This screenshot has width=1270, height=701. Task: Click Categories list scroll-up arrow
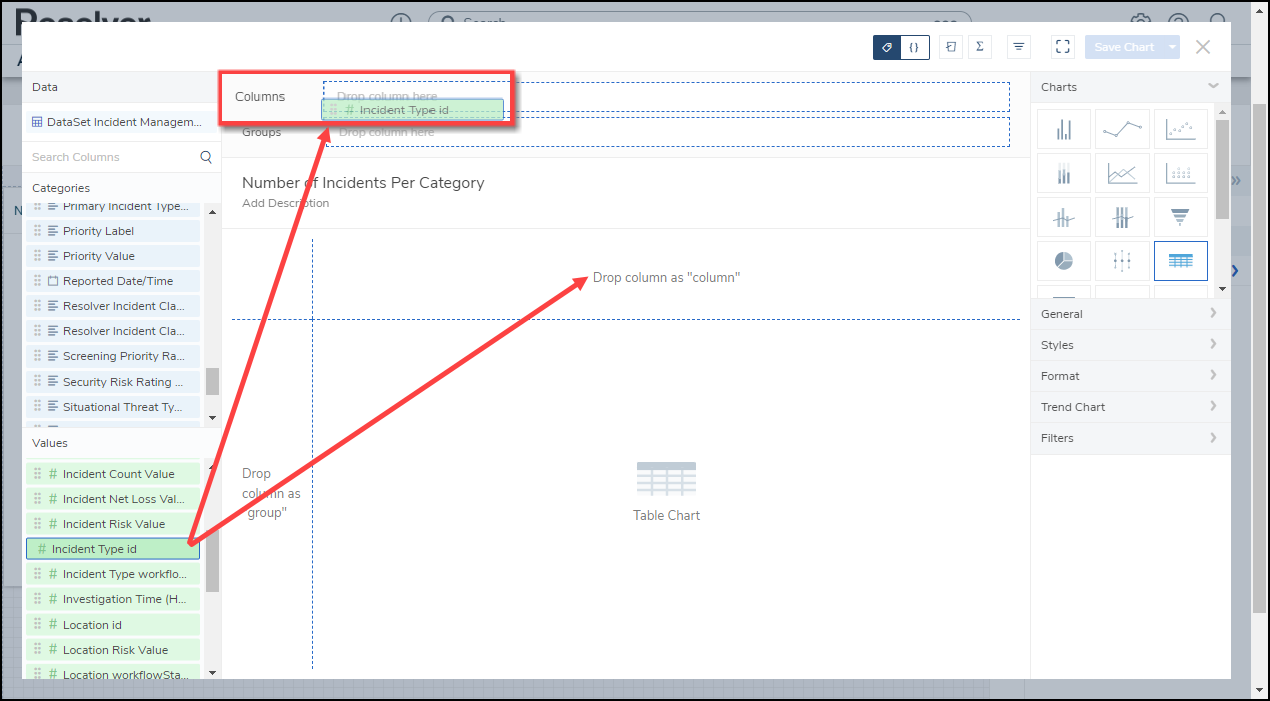[212, 211]
